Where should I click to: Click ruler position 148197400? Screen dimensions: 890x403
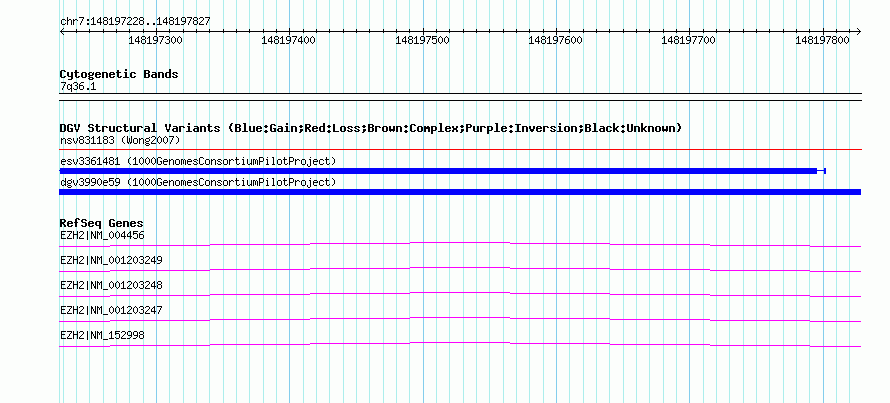289,40
